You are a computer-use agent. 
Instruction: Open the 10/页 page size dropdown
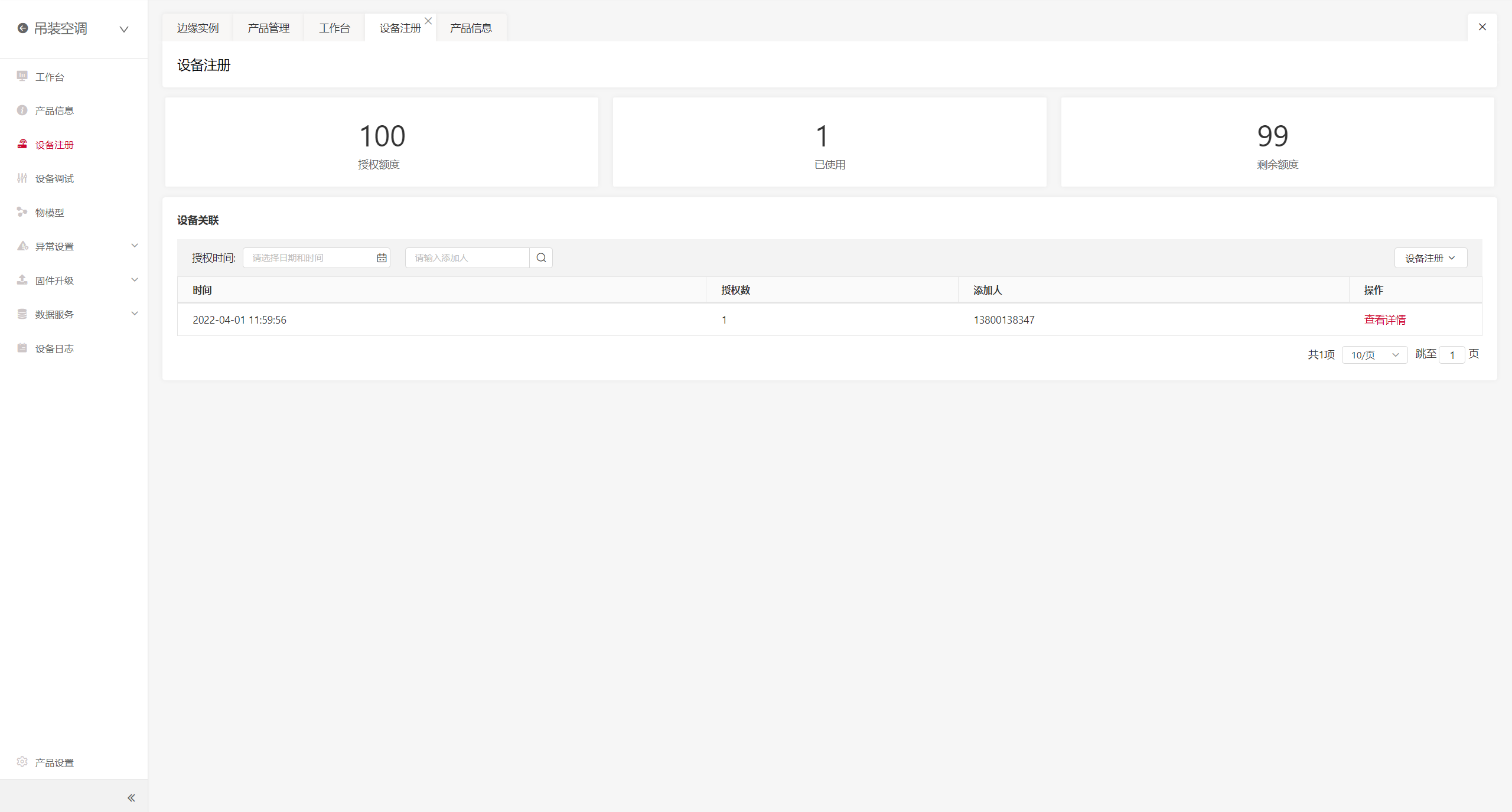tap(1374, 355)
